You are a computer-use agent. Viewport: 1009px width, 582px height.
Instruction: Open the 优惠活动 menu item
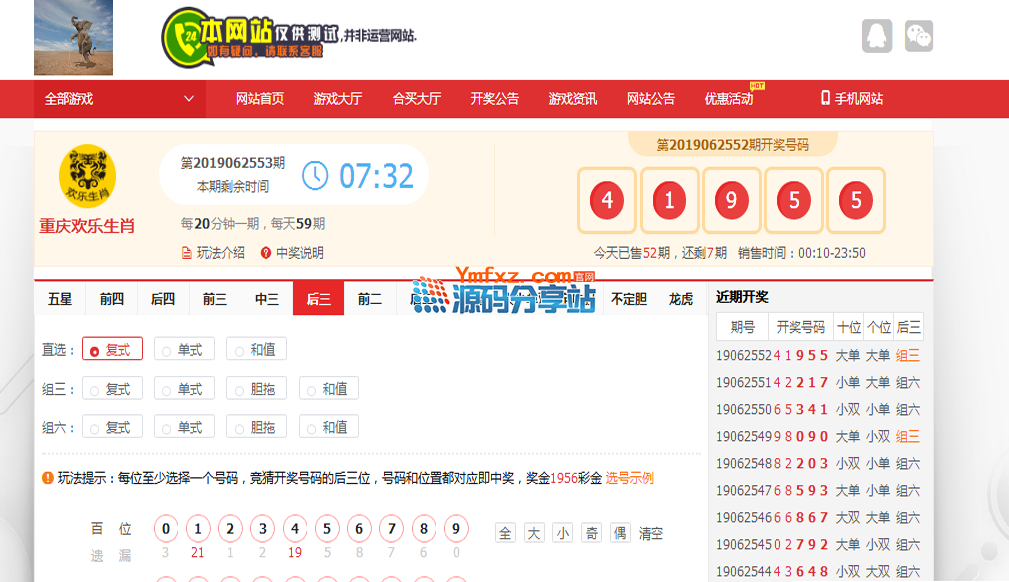[728, 99]
